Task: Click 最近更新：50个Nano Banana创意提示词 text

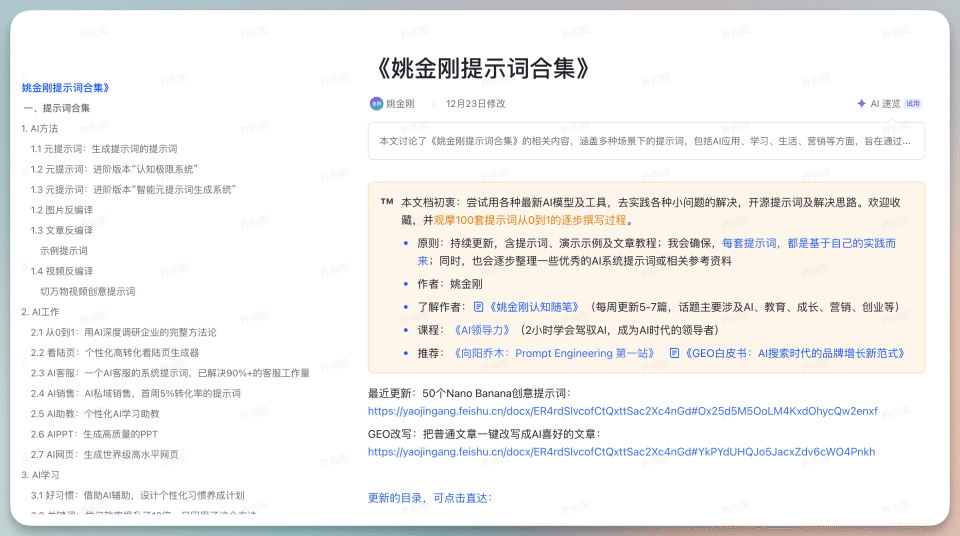Action: pos(469,393)
